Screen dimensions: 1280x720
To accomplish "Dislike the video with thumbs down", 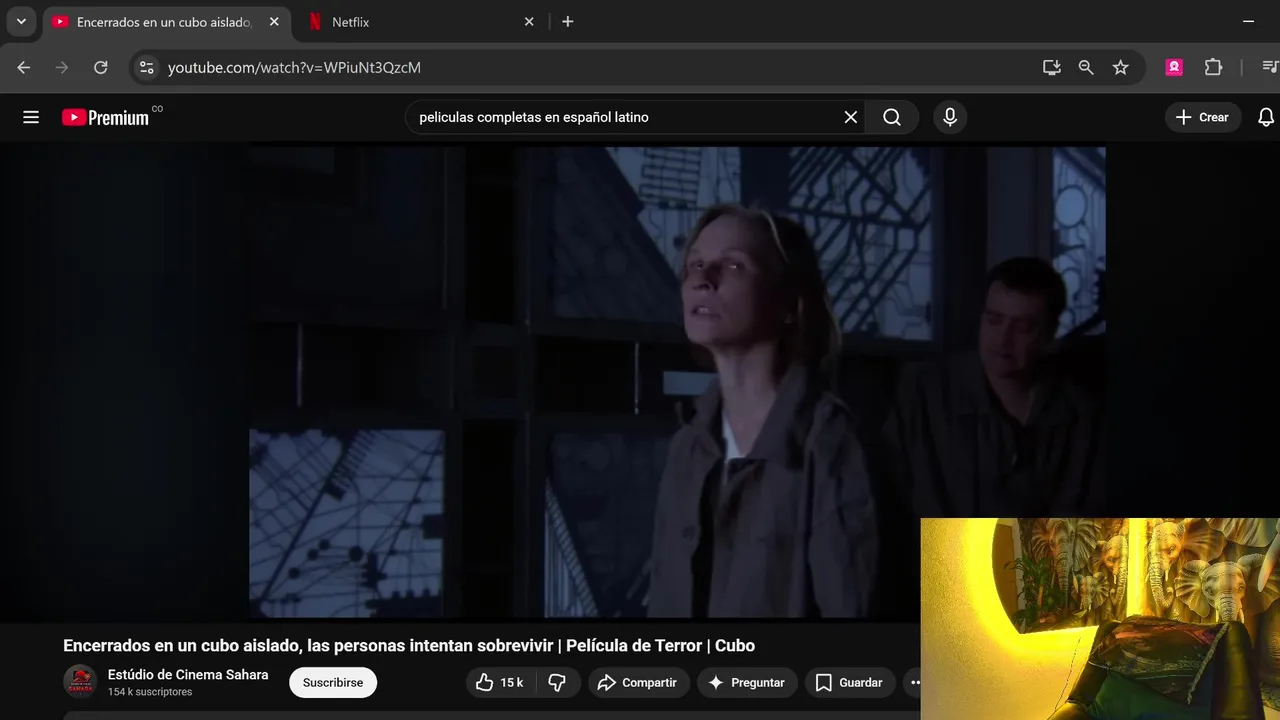I will (x=558, y=682).
